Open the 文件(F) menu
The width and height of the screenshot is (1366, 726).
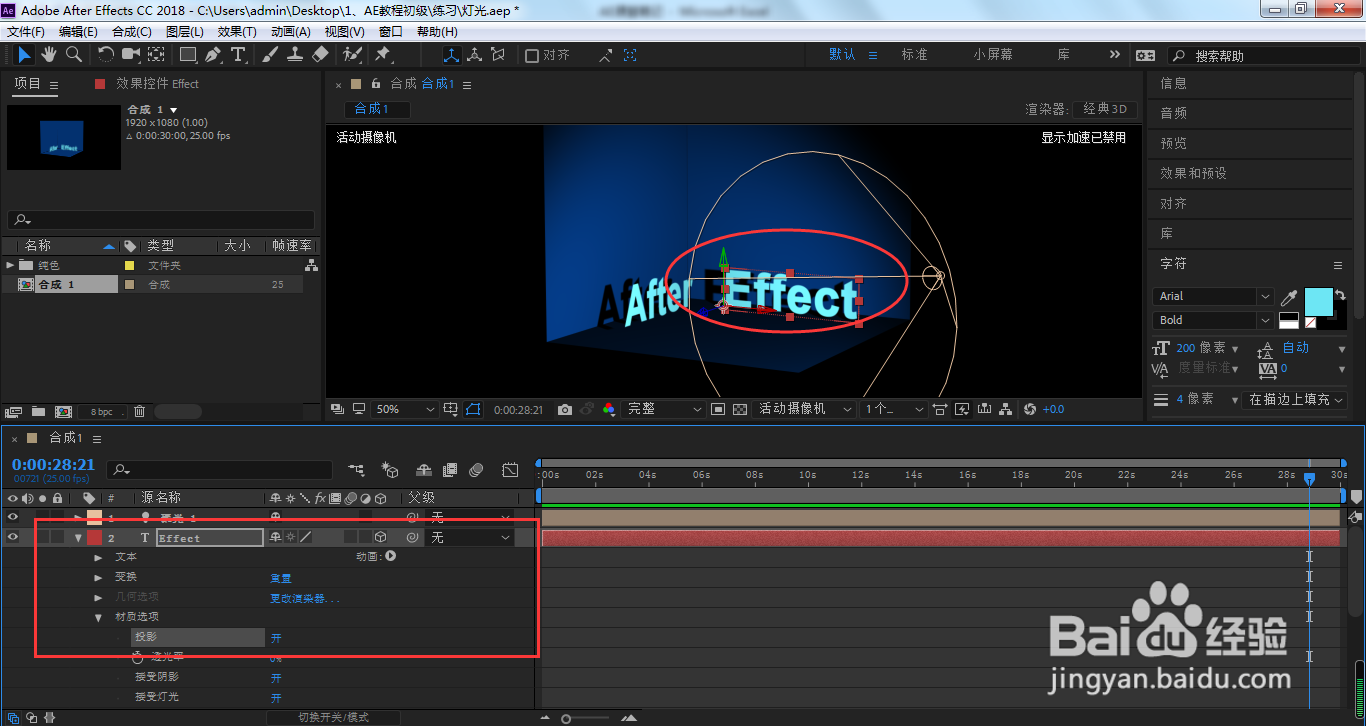(x=26, y=31)
